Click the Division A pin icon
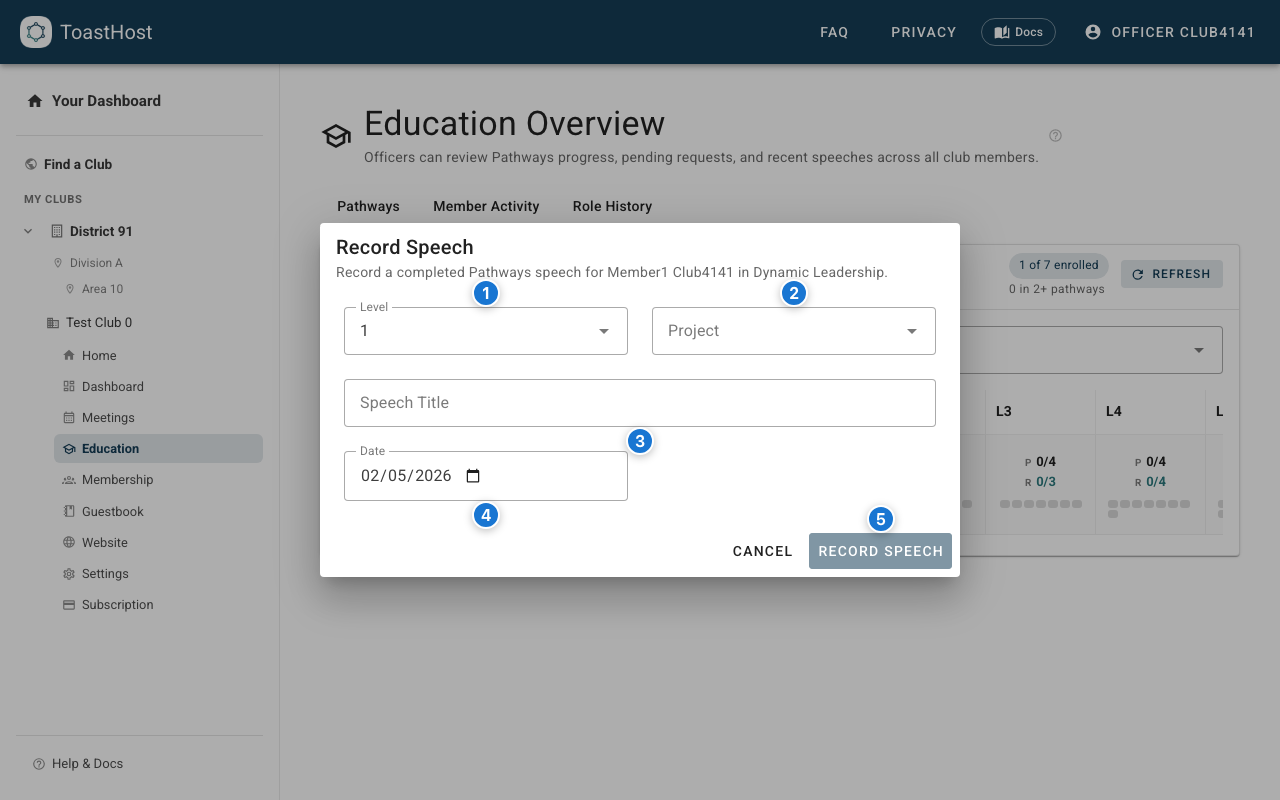This screenshot has height=800, width=1280. pyautogui.click(x=58, y=263)
